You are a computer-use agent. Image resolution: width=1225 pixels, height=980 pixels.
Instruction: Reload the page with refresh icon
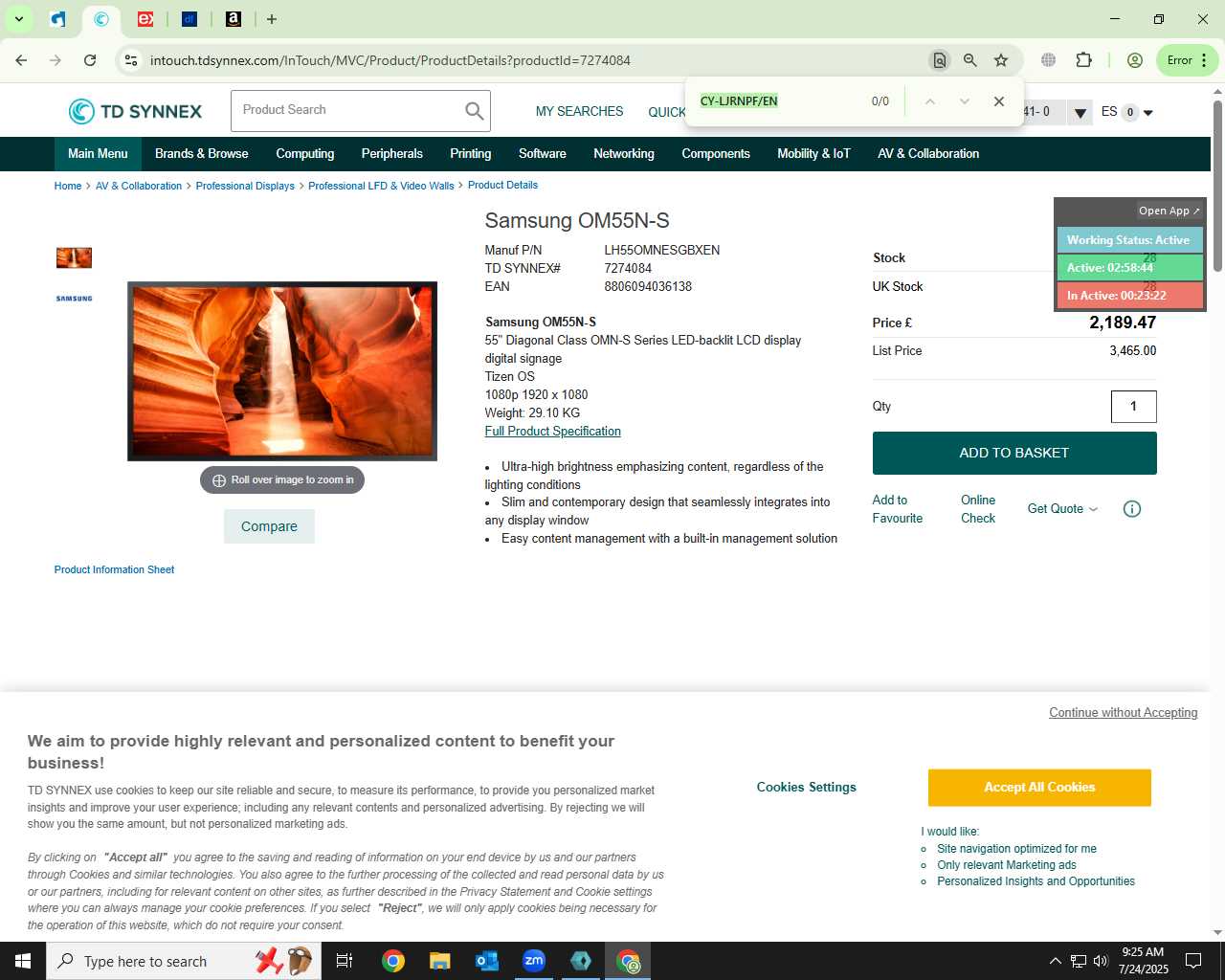click(90, 60)
